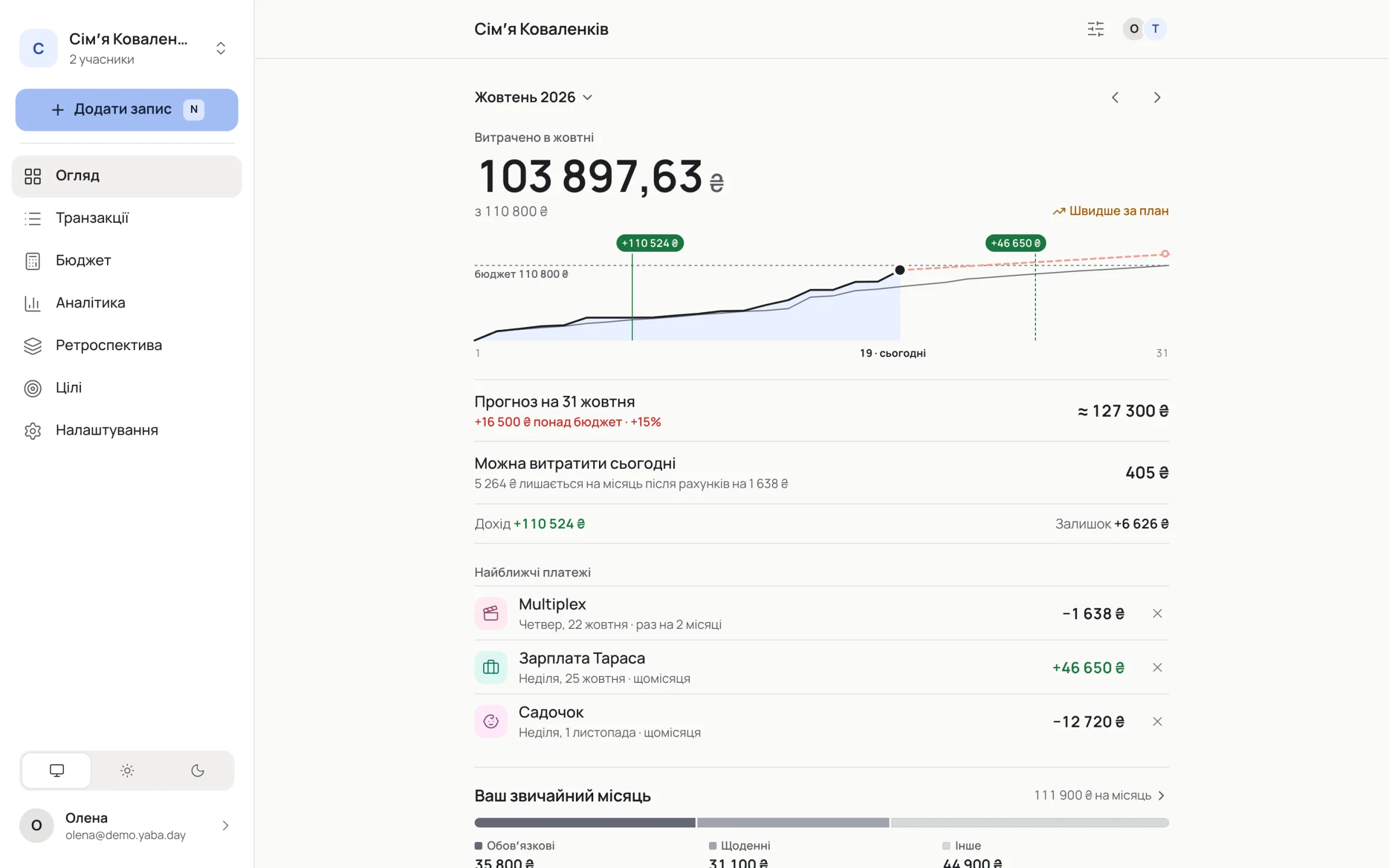This screenshot has width=1389, height=868.
Task: Open the filter settings sliders icon
Action: point(1095,29)
